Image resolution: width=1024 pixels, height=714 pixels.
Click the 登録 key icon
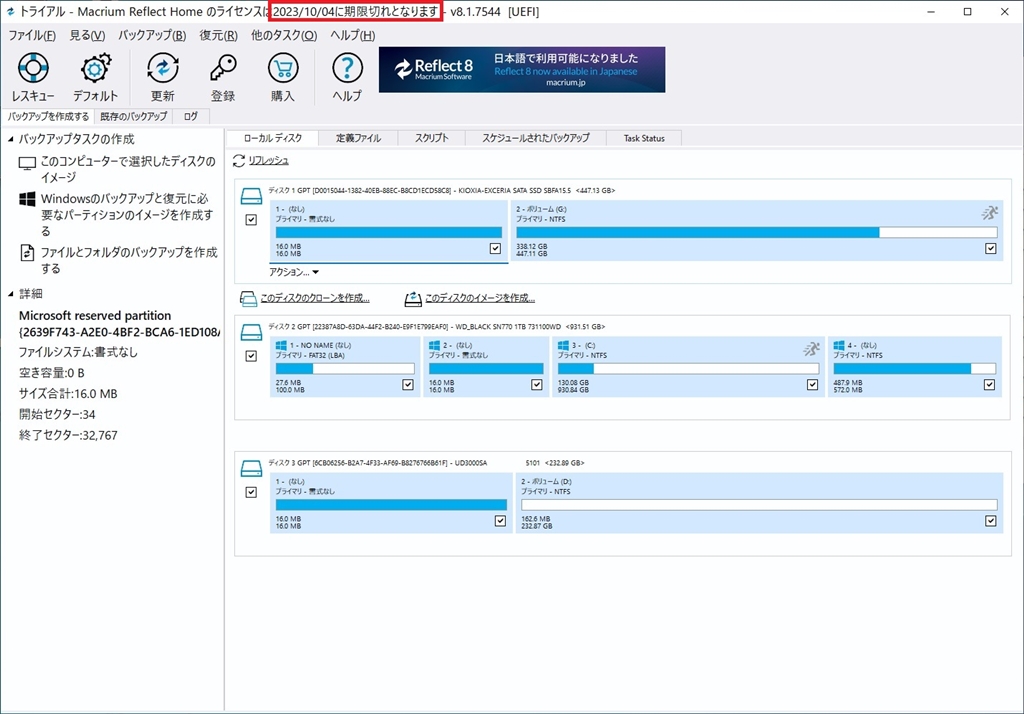pos(223,69)
